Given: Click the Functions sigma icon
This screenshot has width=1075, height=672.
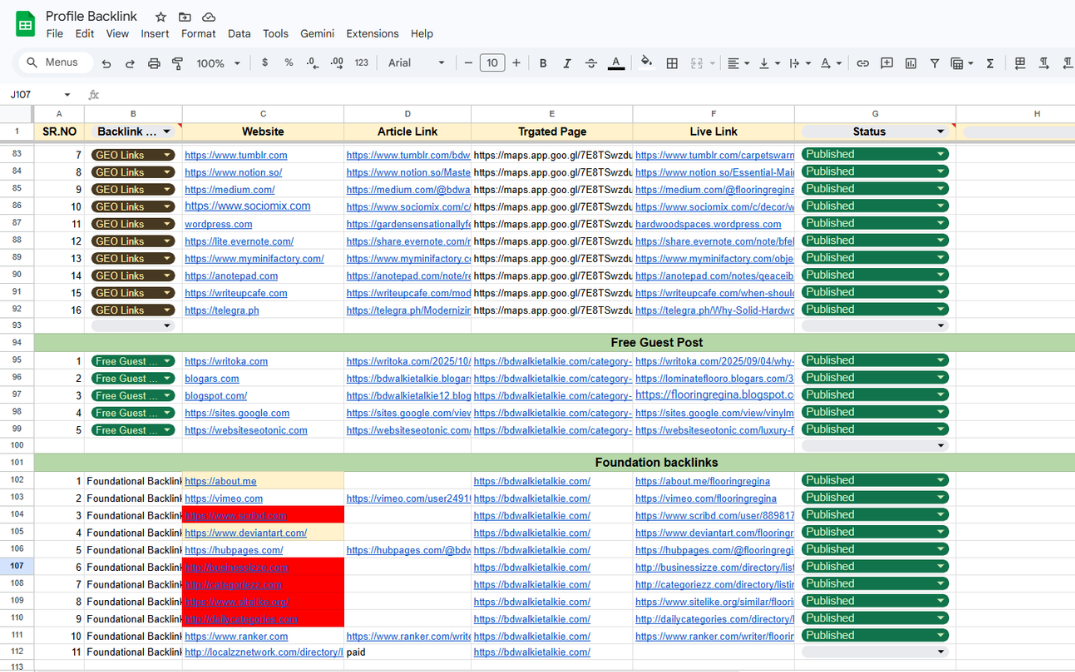Looking at the screenshot, I should coord(990,63).
